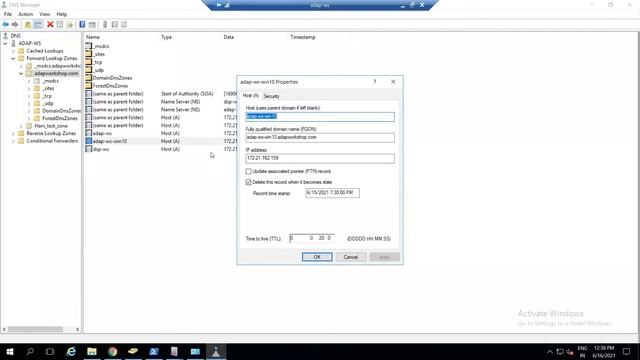The width and height of the screenshot is (640, 360).
Task: Open Chrome from the taskbar
Action: tap(113, 351)
